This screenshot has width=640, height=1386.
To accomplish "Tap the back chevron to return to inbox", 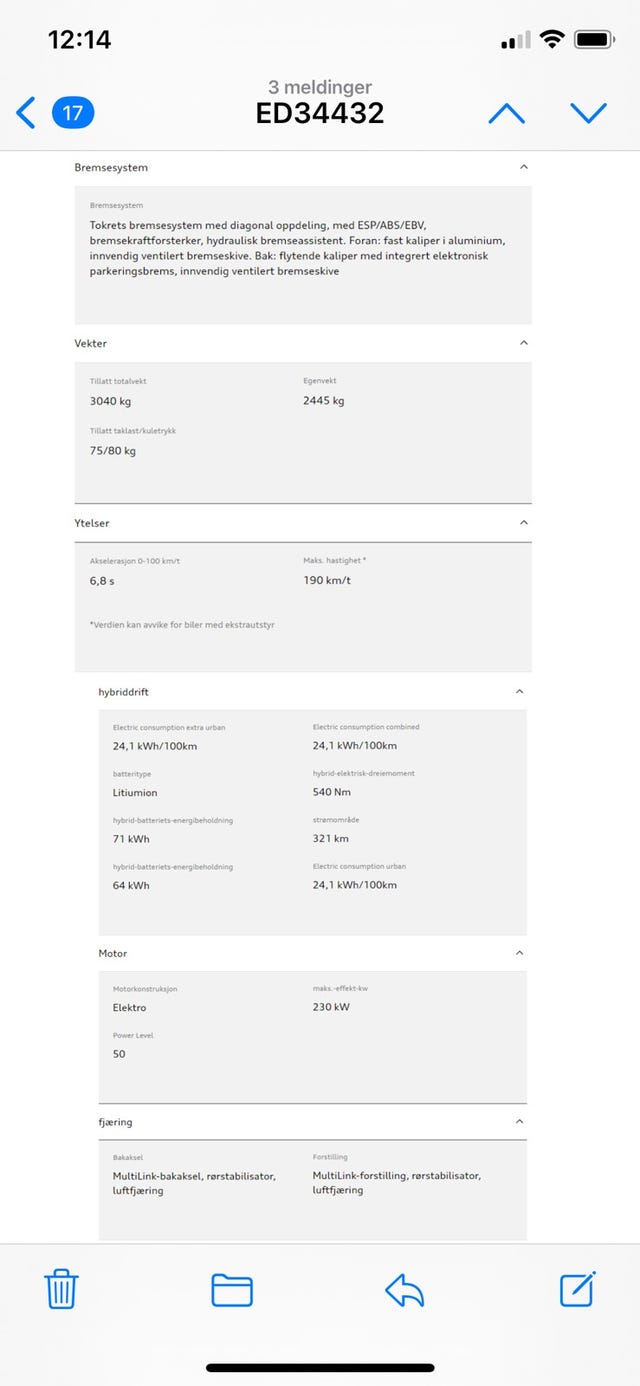I will 26,113.
